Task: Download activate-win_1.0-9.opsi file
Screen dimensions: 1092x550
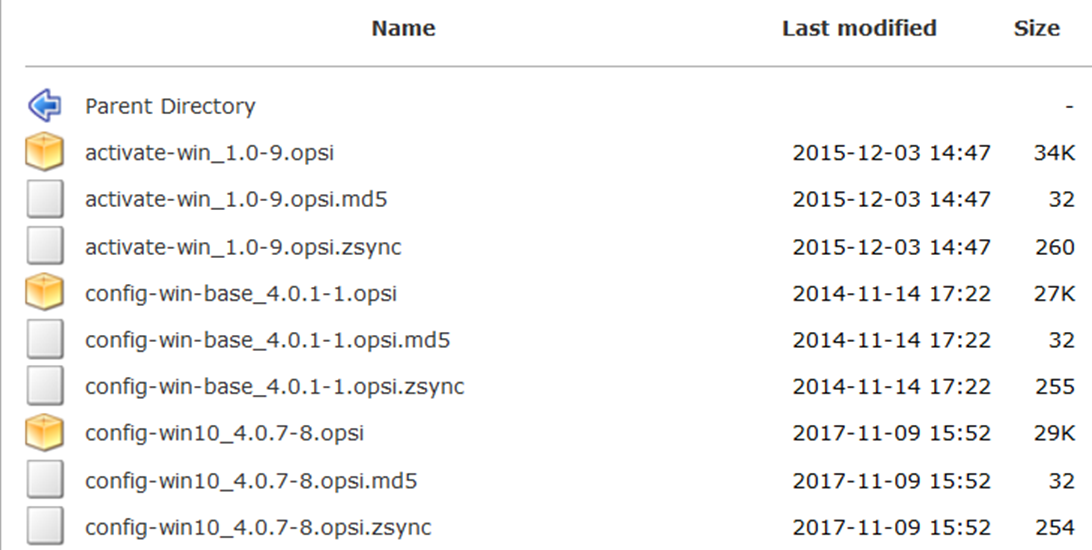Action: pyautogui.click(x=209, y=153)
